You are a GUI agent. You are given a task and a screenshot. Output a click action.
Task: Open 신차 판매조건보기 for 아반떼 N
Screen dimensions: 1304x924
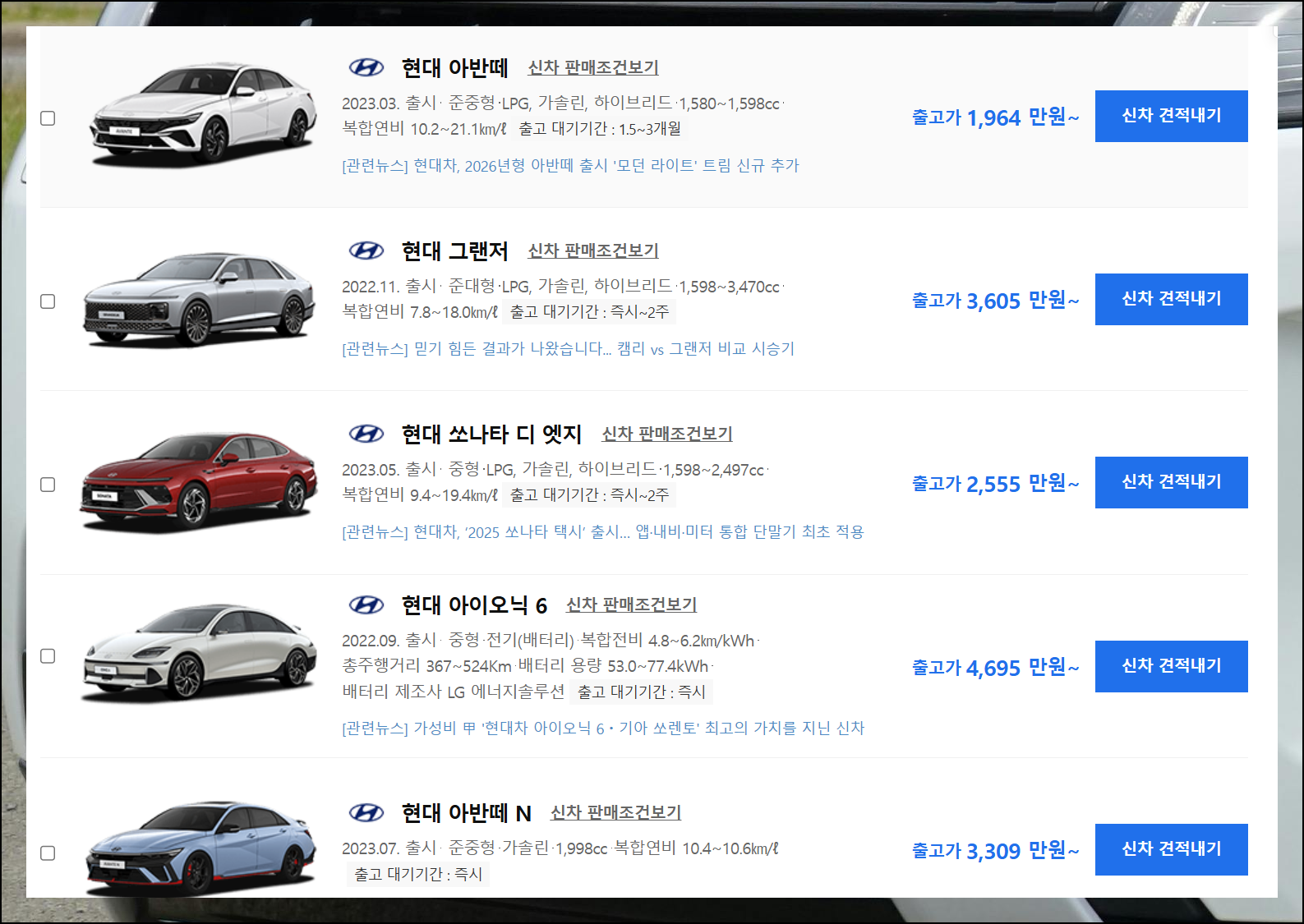point(615,813)
